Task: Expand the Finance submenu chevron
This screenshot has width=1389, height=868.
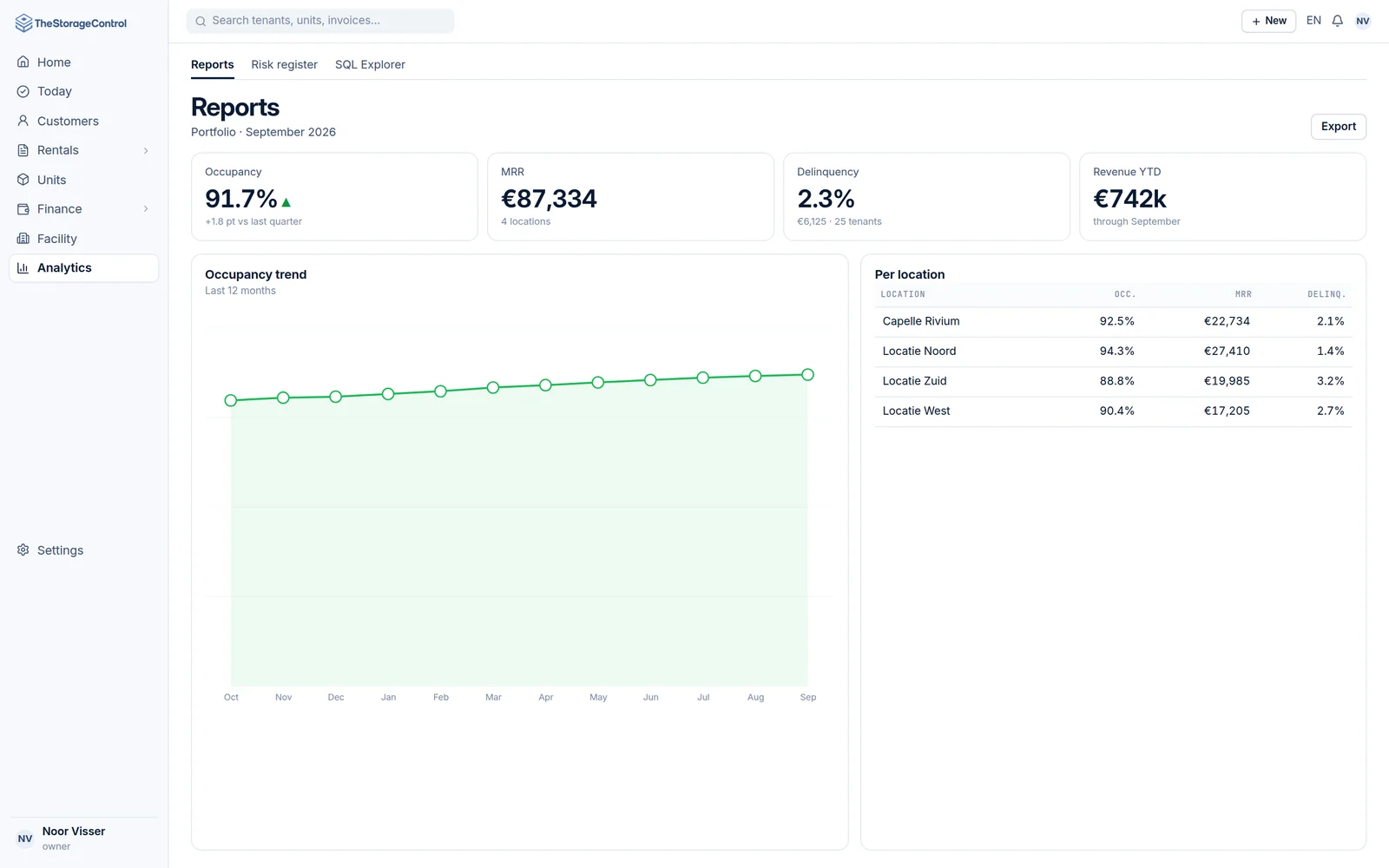Action: (146, 209)
